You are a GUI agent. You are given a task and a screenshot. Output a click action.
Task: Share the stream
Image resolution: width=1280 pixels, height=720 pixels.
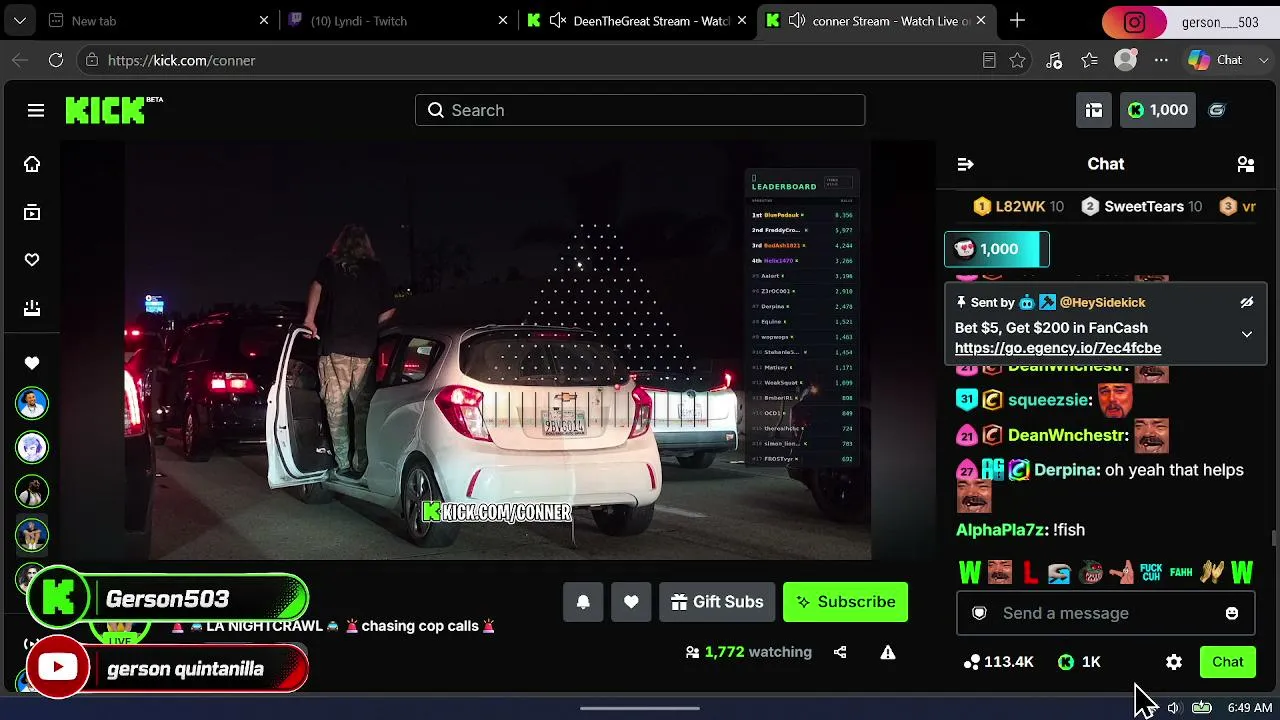[840, 652]
